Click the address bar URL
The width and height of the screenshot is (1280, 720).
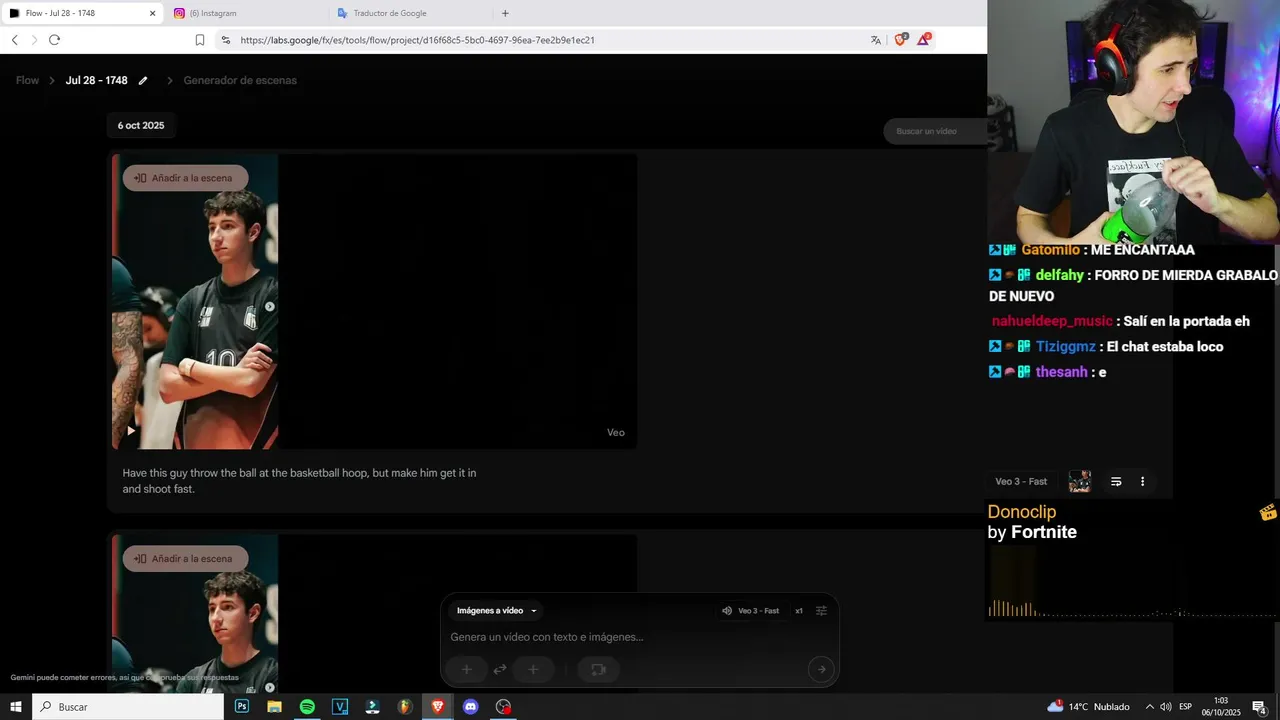click(x=418, y=40)
